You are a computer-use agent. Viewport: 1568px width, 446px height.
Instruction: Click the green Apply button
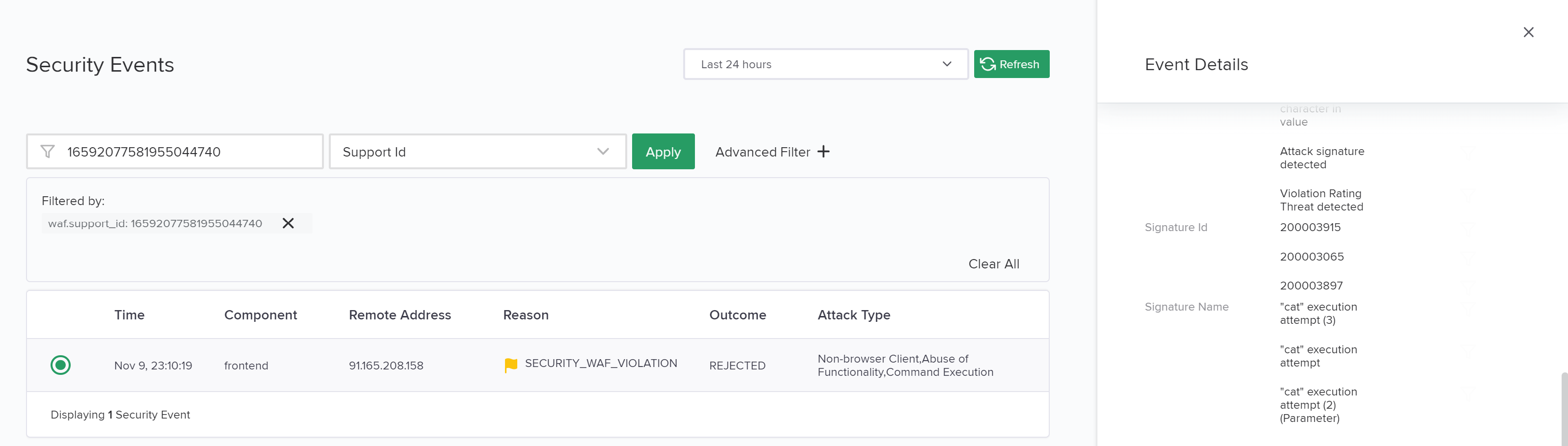coord(663,152)
